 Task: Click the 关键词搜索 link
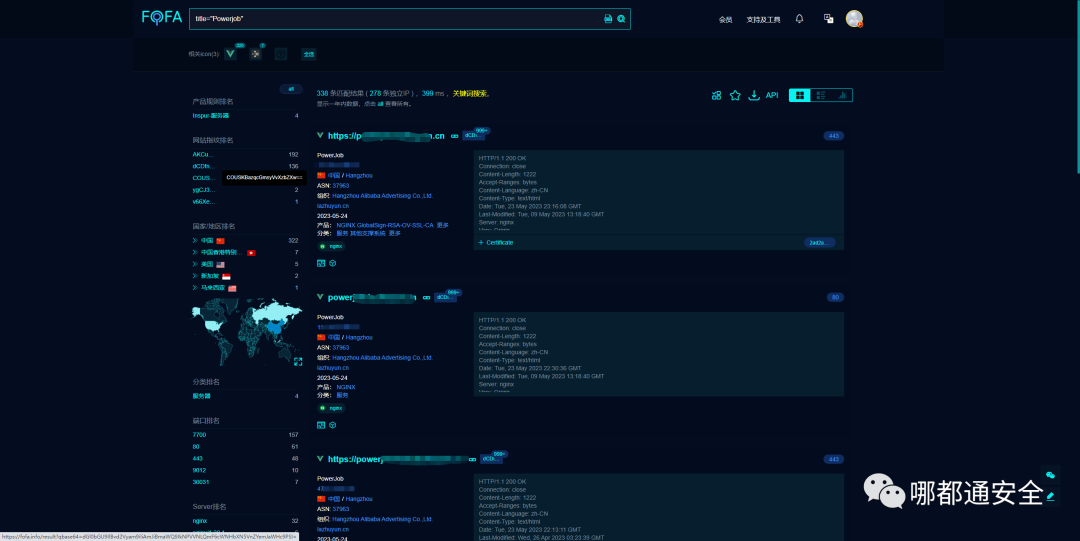[x=470, y=93]
